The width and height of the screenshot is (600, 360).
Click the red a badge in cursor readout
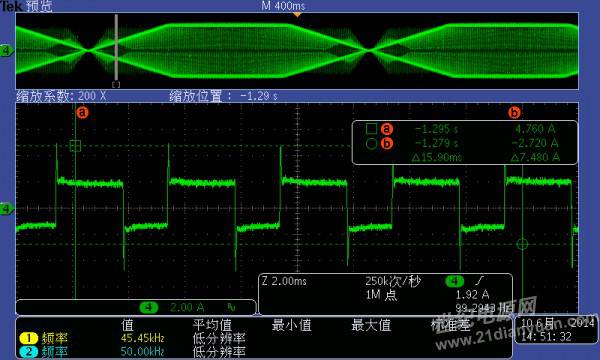click(387, 129)
